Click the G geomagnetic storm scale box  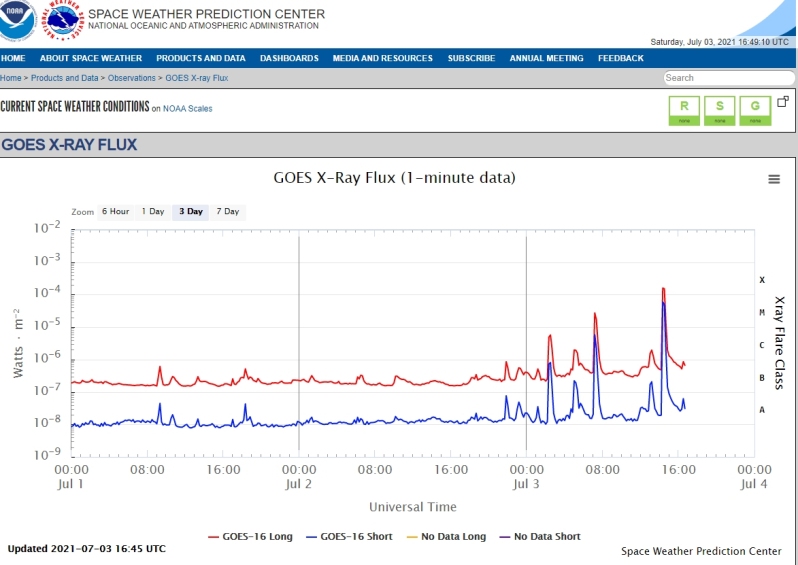coord(755,110)
